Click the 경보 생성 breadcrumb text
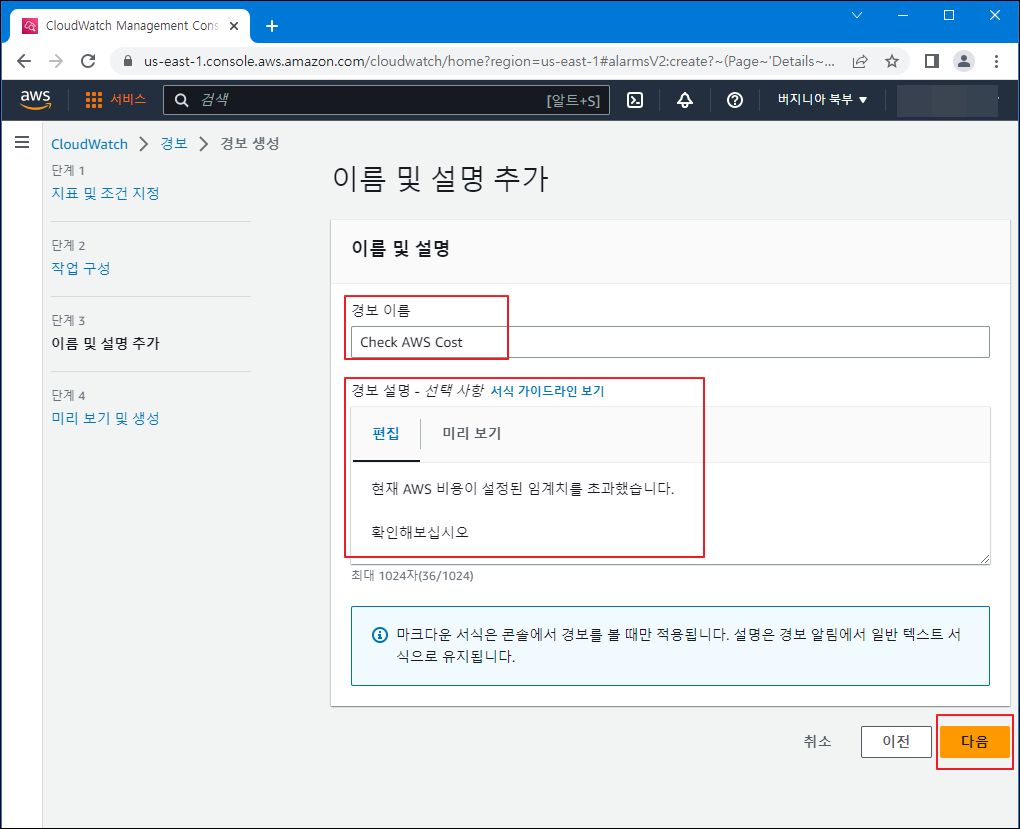 pyautogui.click(x=250, y=143)
